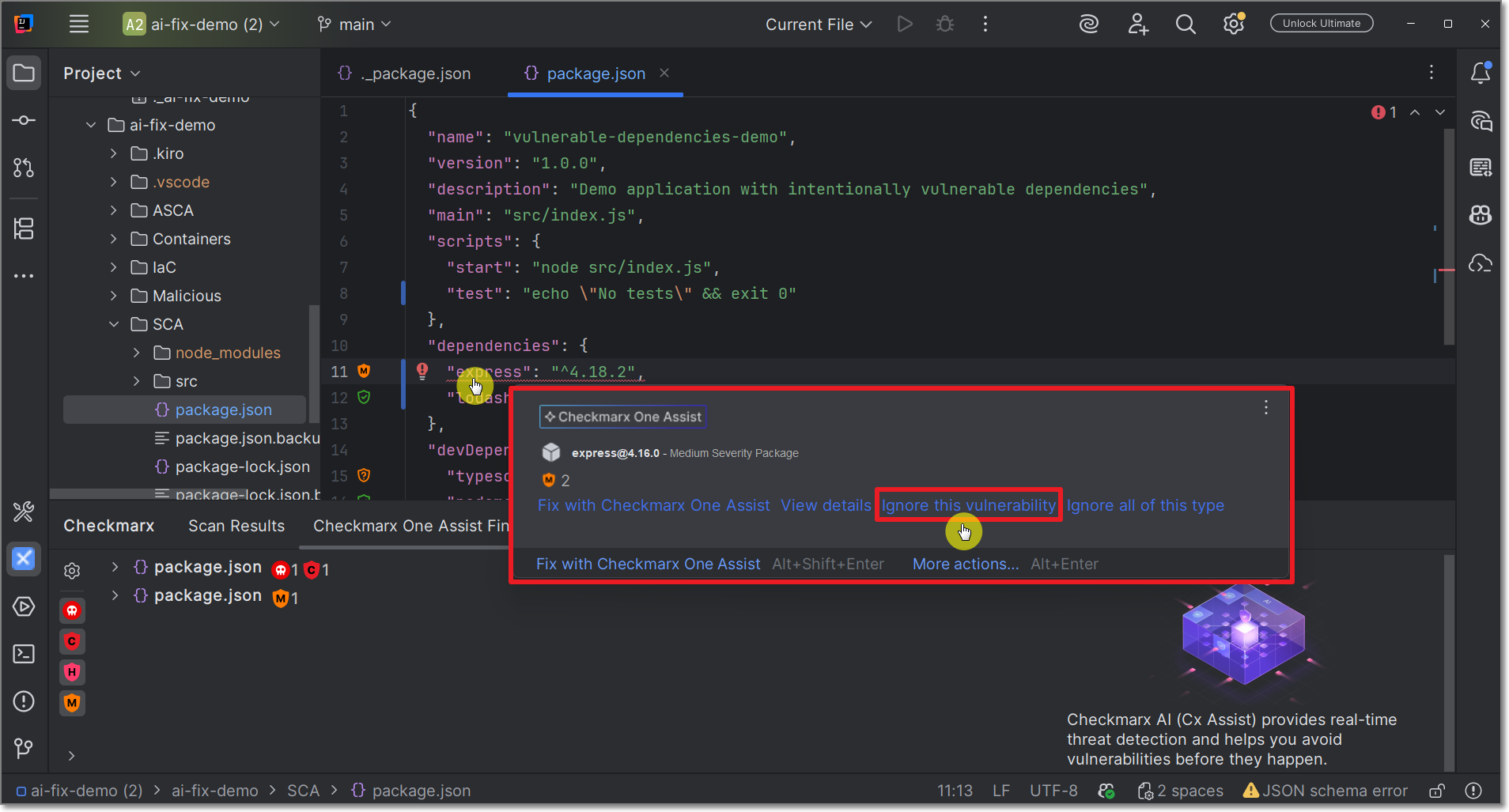Toggle the Critical severity filter badge
This screenshot has height=812, width=1509.
(72, 641)
